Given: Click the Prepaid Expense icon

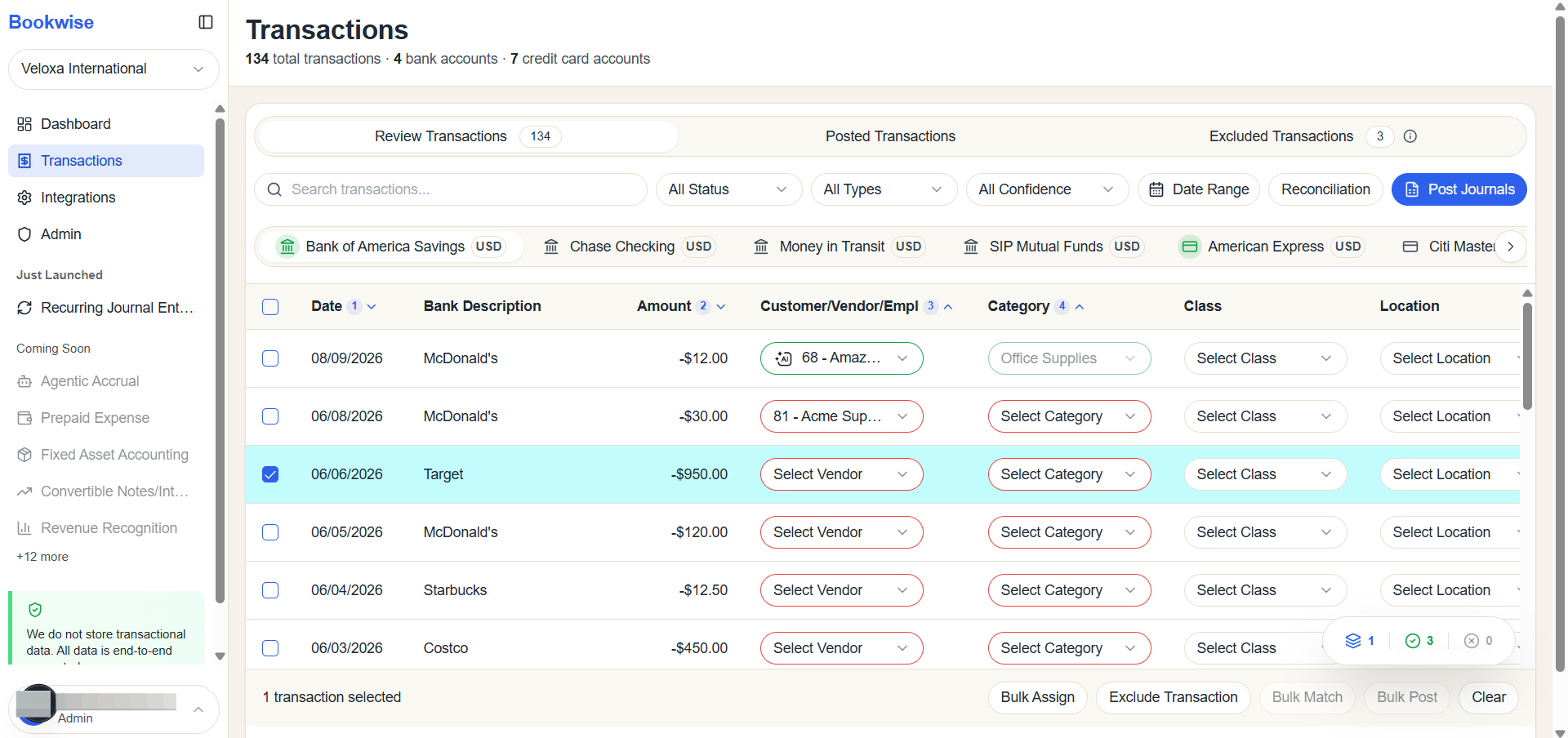Looking at the screenshot, I should tap(24, 418).
